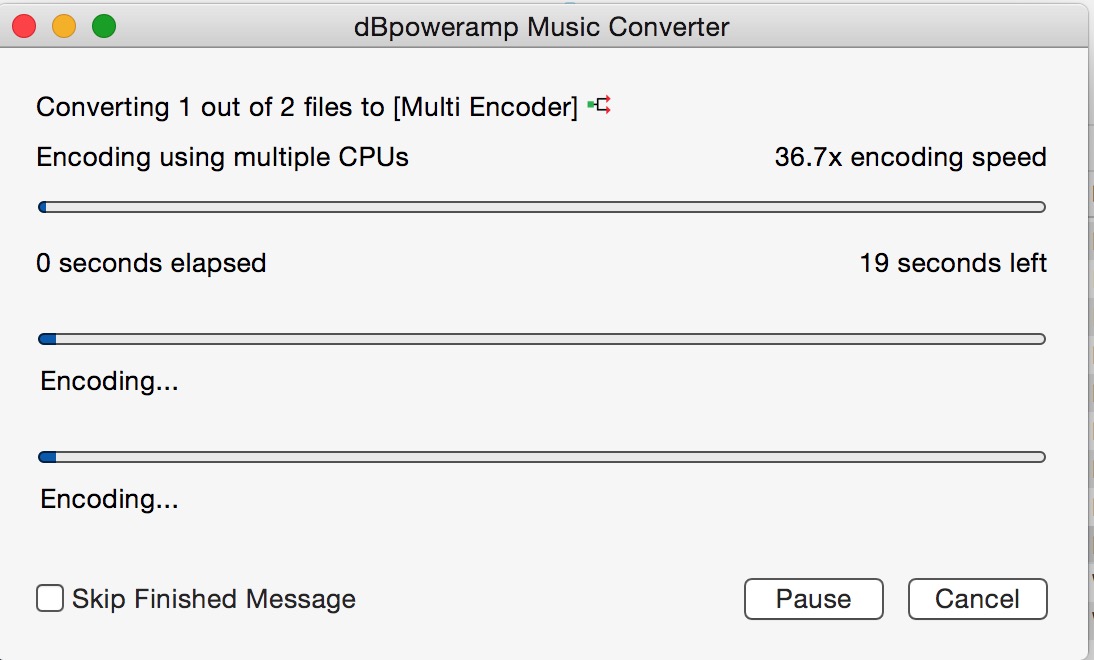The height and width of the screenshot is (660, 1094).
Task: Click the '19 seconds left' label
Action: coord(952,263)
